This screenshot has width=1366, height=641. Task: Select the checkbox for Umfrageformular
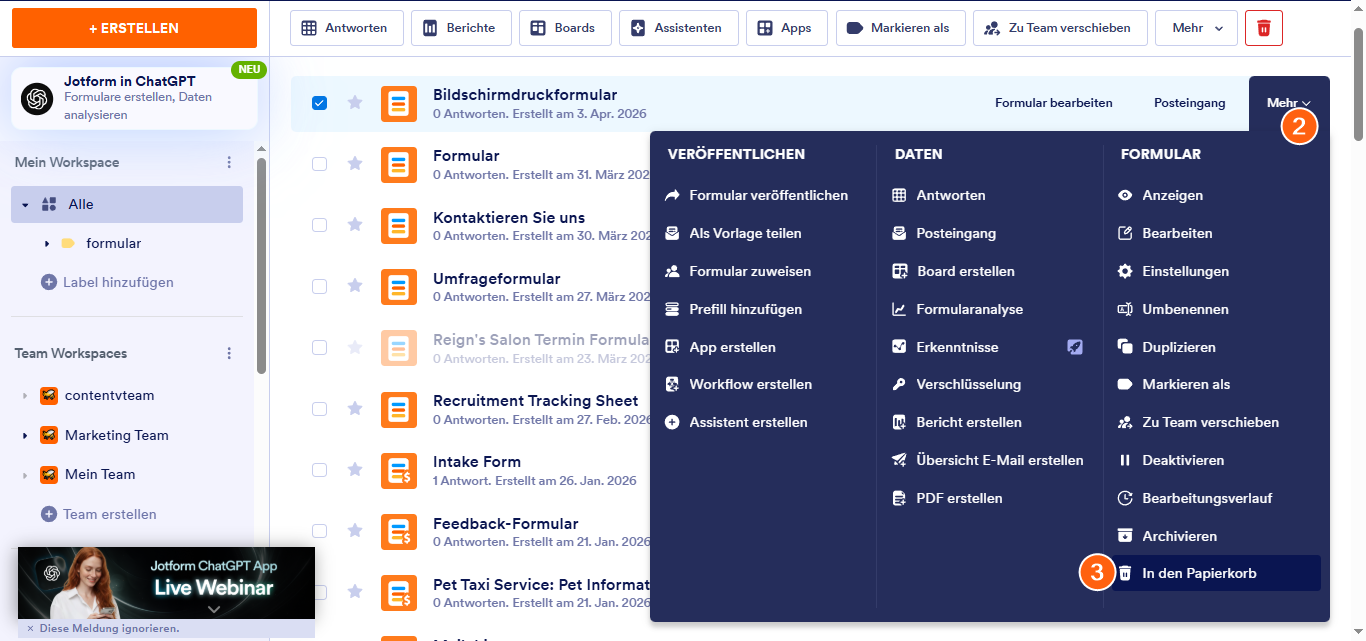(320, 286)
